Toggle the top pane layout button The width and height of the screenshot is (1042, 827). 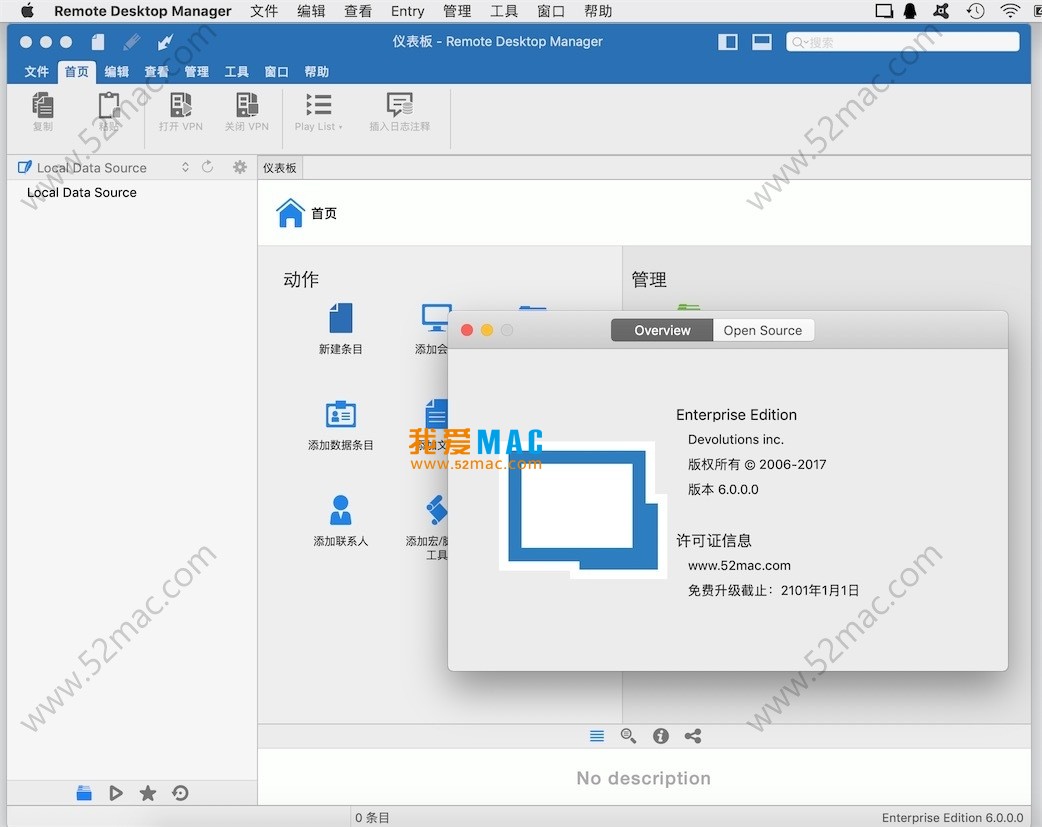(762, 42)
